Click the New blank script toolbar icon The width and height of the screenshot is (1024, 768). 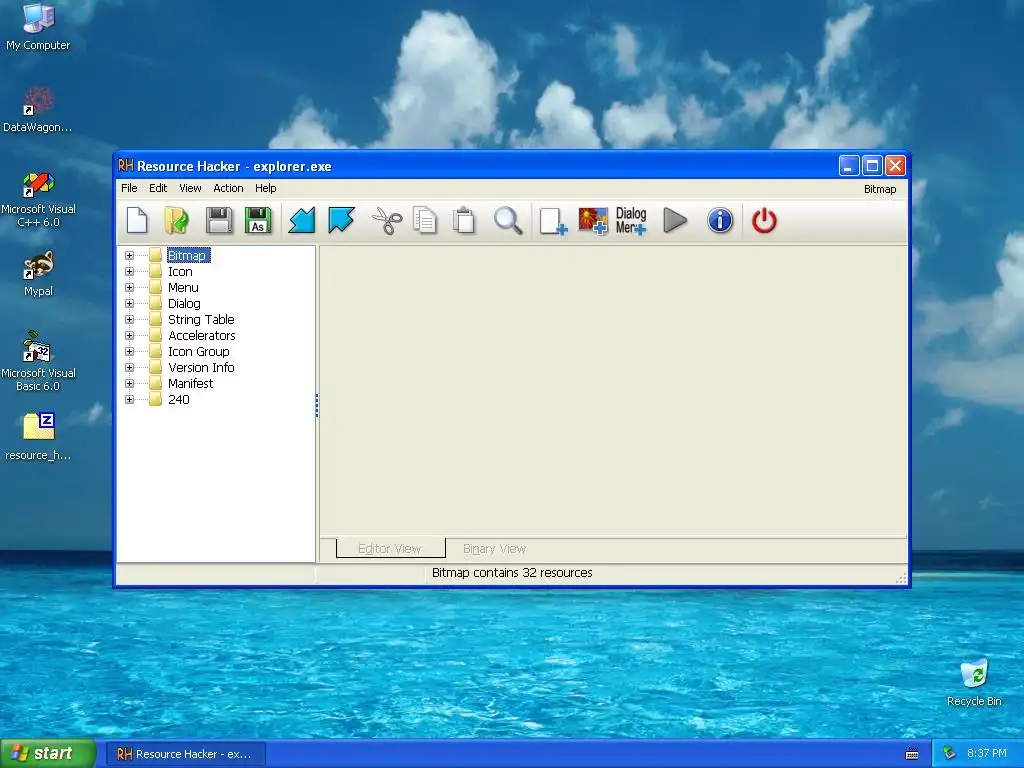136,220
